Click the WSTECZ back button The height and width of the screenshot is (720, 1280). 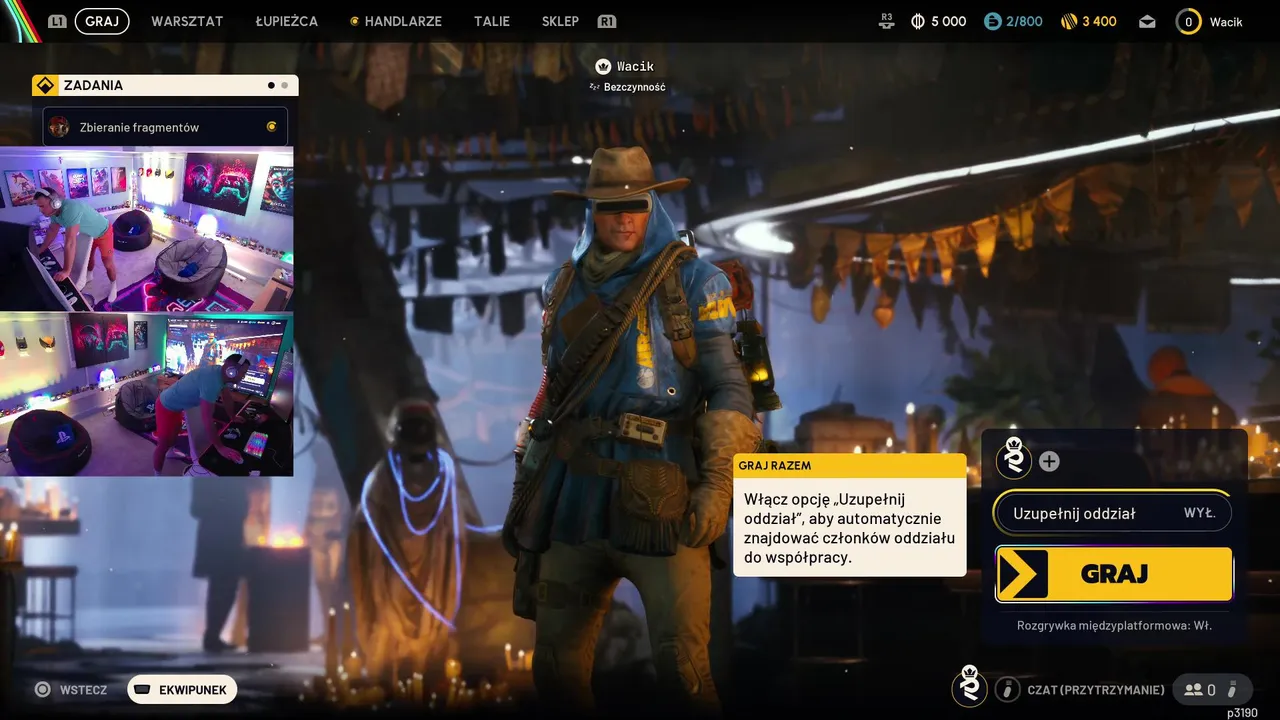point(71,689)
